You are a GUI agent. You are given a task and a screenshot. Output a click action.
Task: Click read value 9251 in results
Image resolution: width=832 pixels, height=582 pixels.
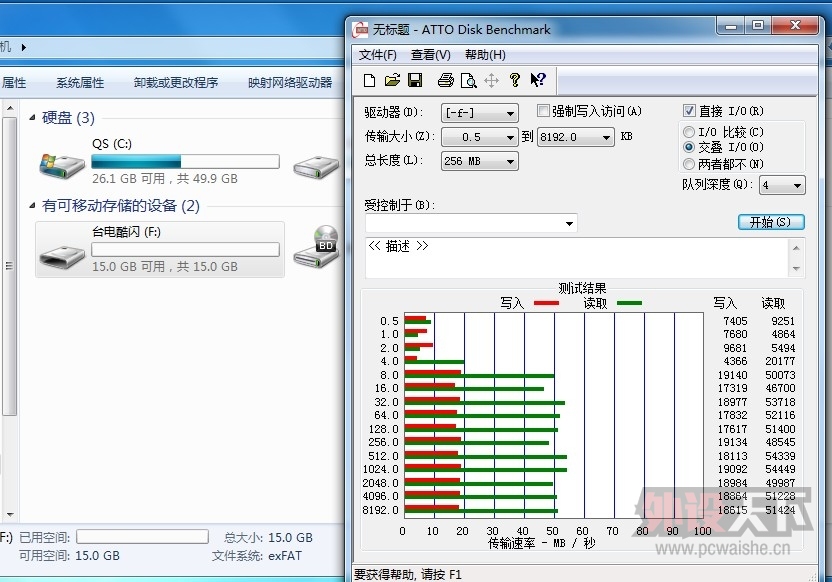click(x=783, y=321)
